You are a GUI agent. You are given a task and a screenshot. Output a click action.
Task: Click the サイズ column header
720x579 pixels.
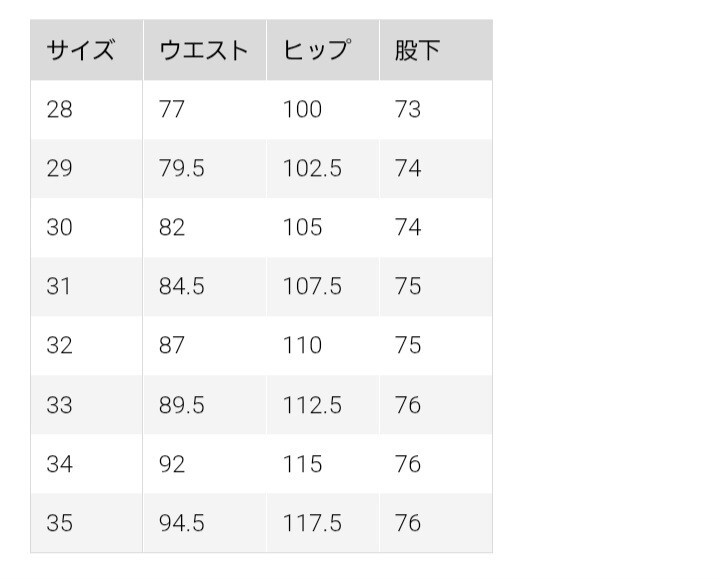coord(80,51)
